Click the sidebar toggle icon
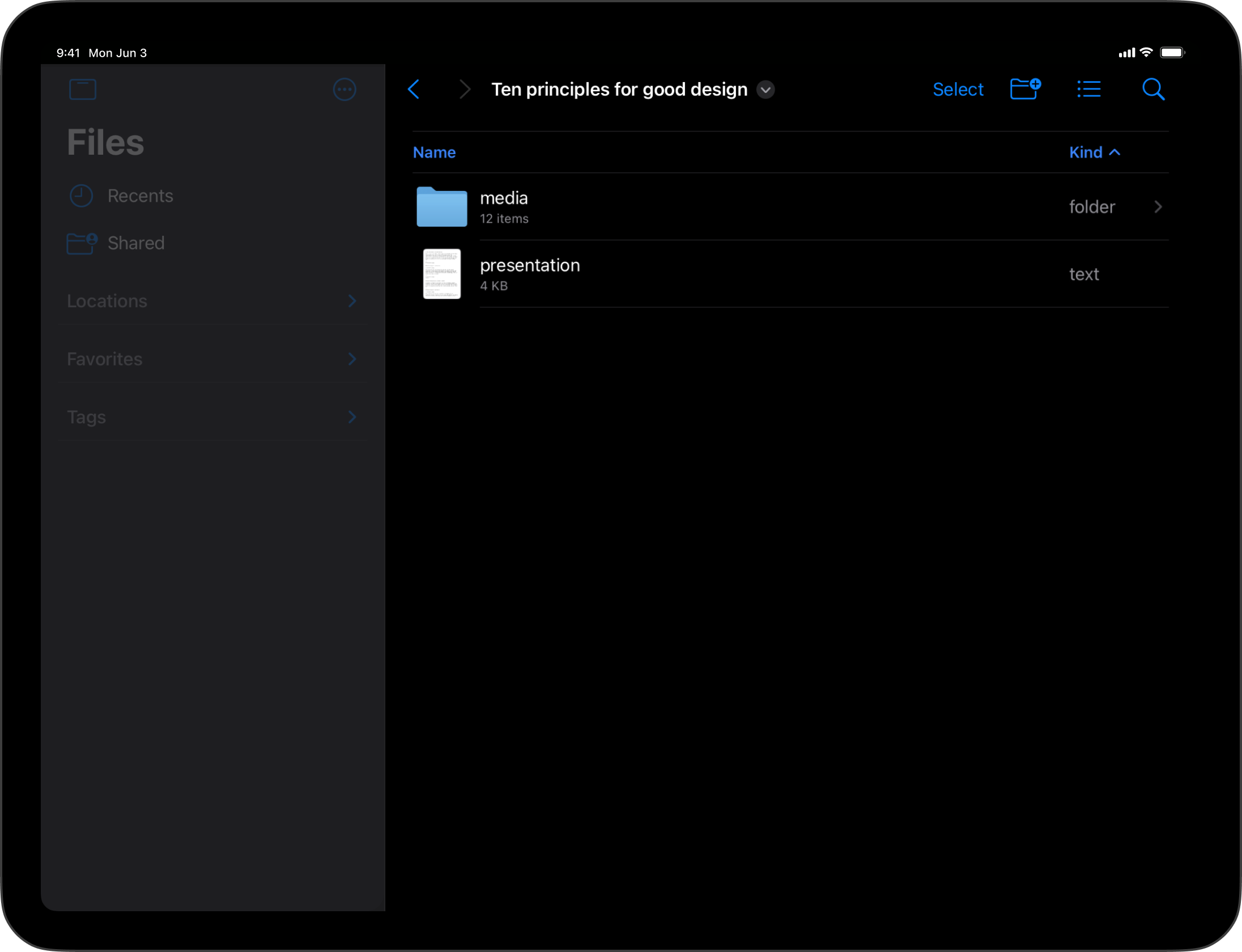The image size is (1242, 952). tap(82, 89)
